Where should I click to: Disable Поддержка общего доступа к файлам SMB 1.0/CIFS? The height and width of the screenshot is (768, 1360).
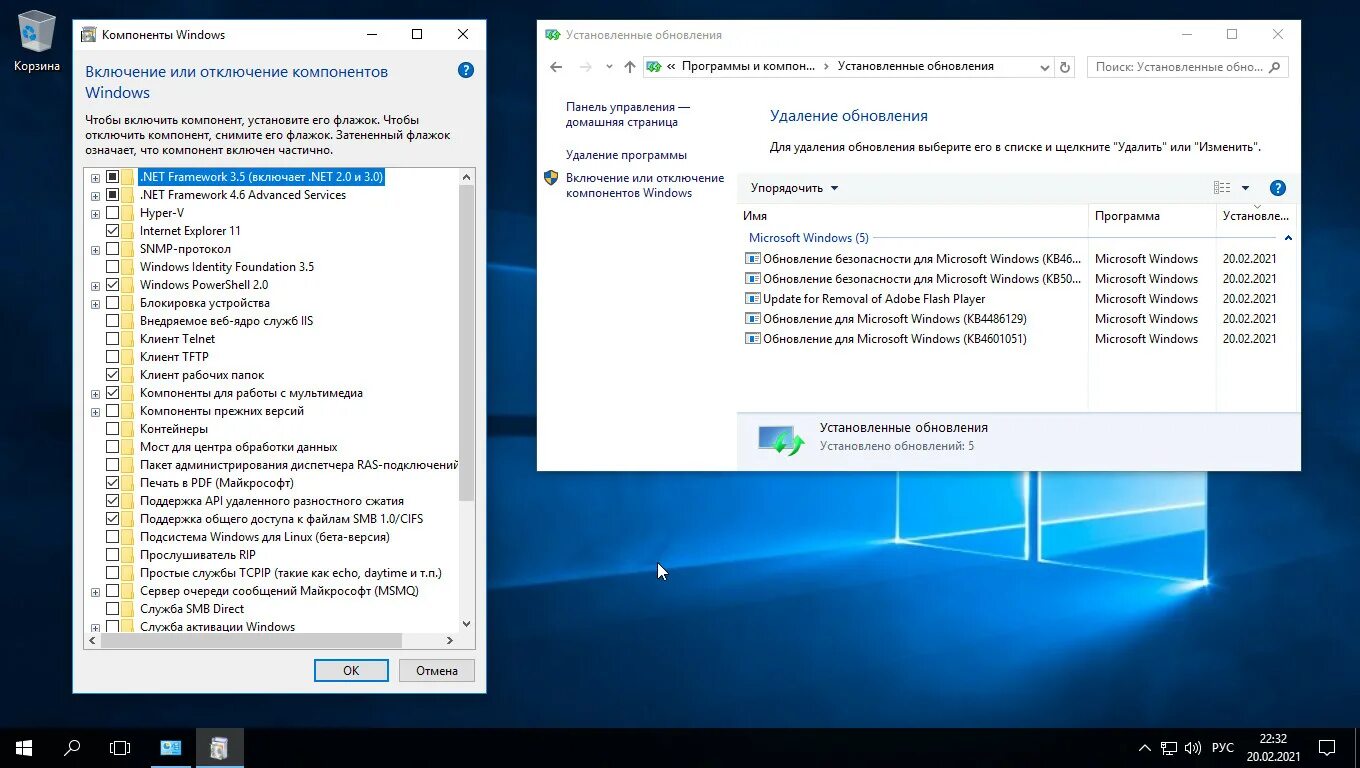click(x=112, y=519)
